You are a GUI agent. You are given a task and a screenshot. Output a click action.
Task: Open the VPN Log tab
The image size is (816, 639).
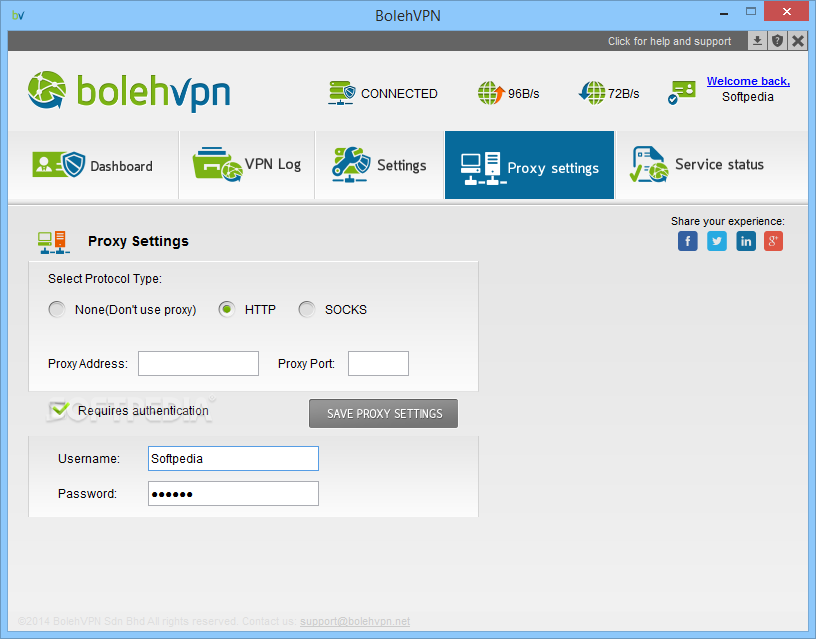coord(247,165)
